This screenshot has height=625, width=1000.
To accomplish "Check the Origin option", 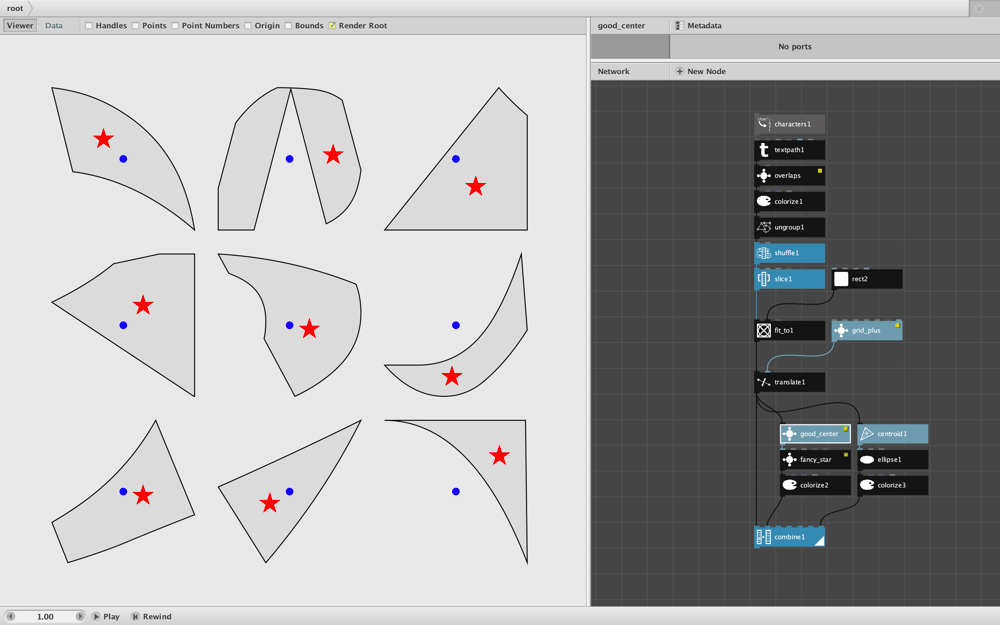I will [x=248, y=26].
